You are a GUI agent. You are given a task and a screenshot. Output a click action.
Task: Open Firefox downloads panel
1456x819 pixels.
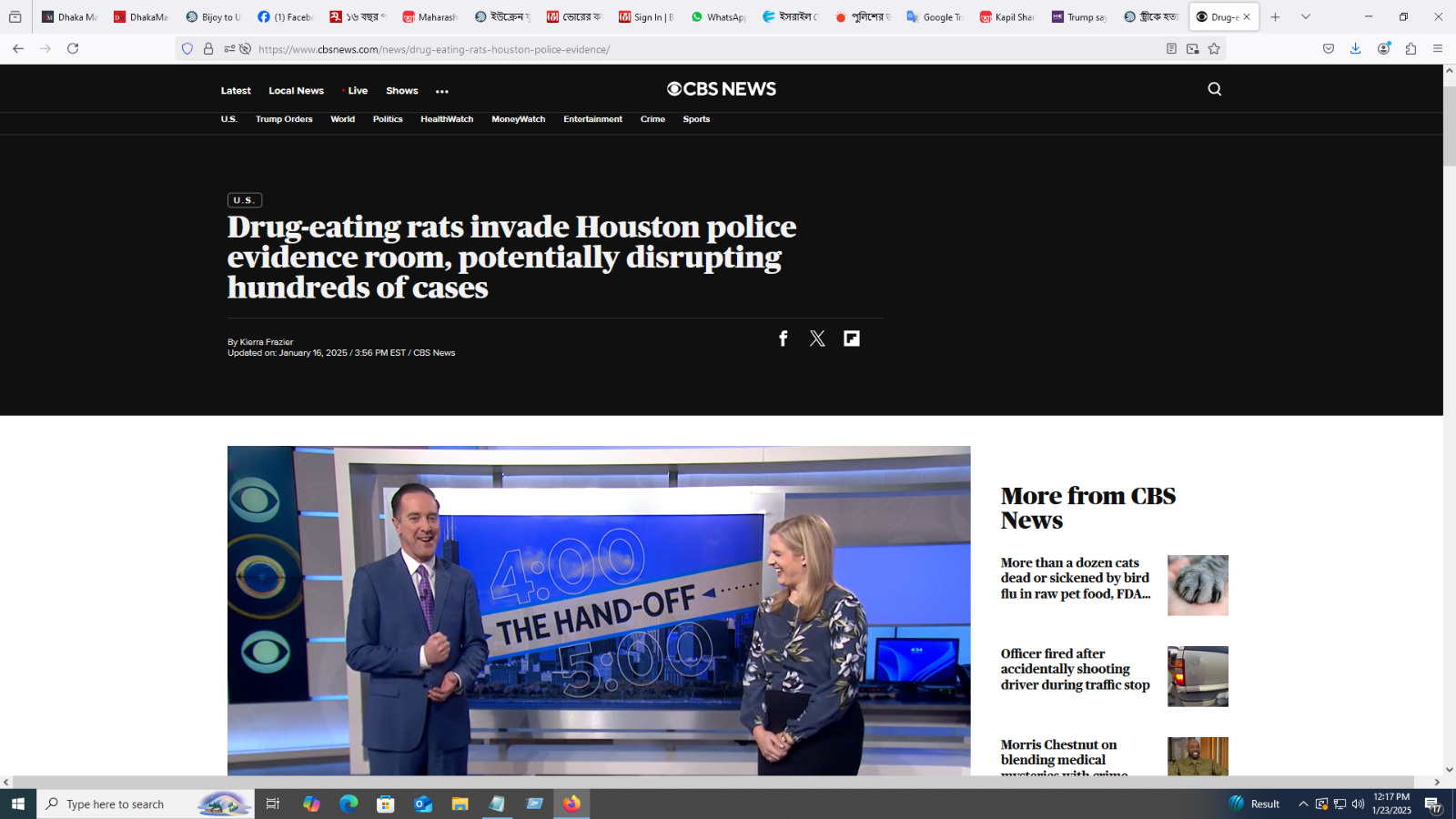(1355, 49)
